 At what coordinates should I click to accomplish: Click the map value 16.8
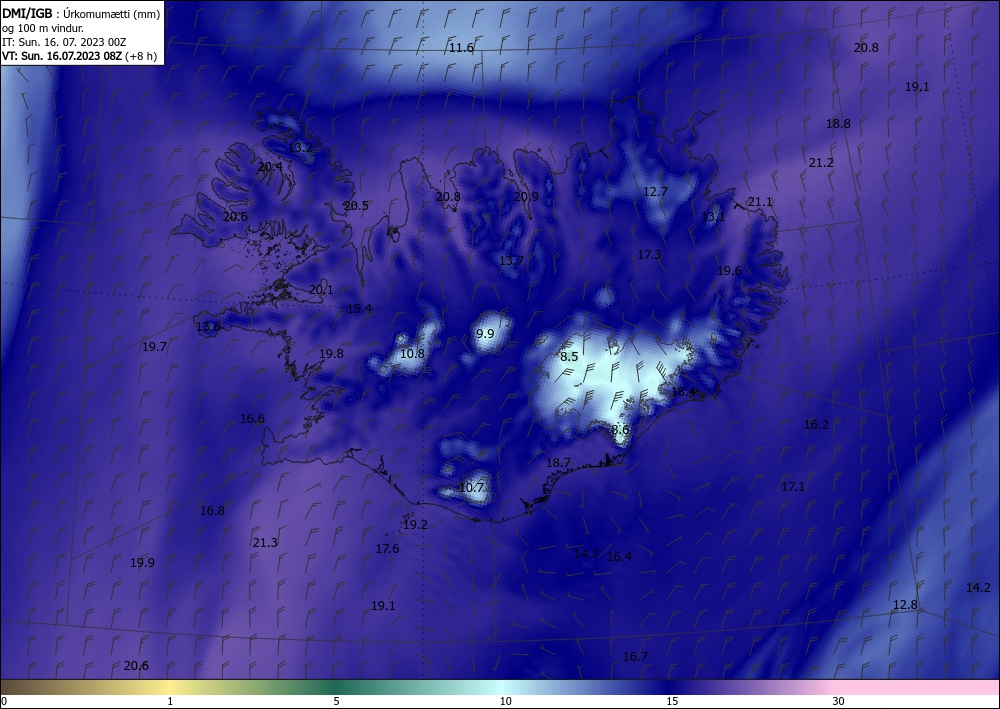tap(212, 511)
